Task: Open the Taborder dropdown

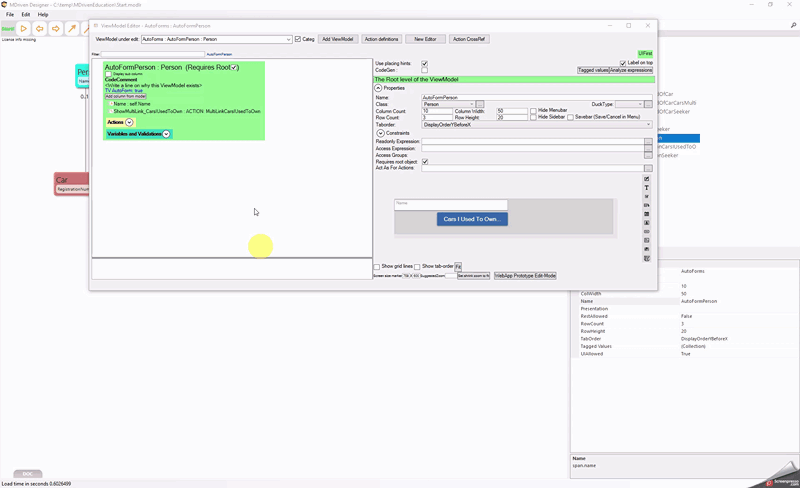Action: pos(648,125)
